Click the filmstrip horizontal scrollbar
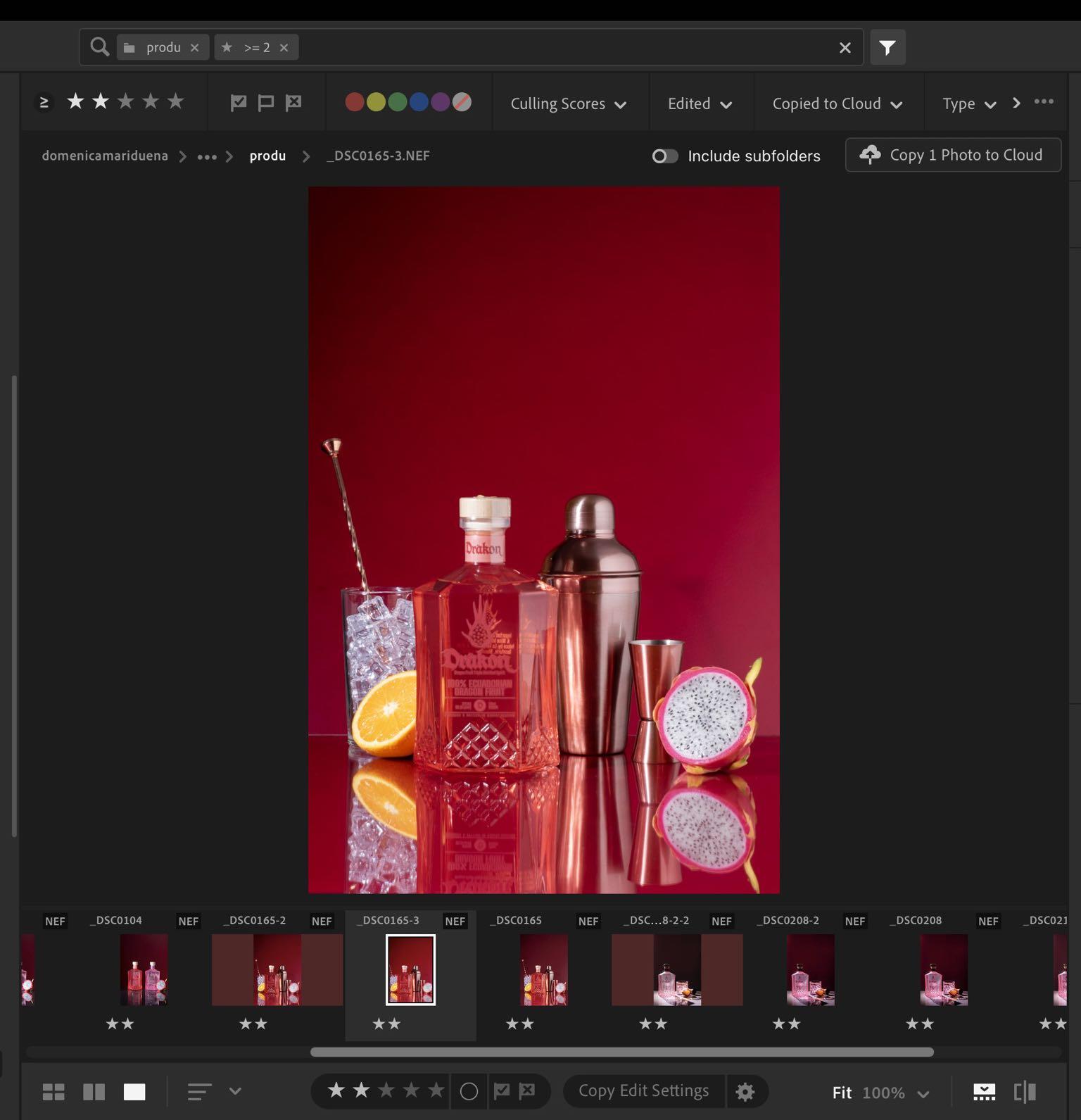Screen dimensions: 1081x1120 point(622,1052)
